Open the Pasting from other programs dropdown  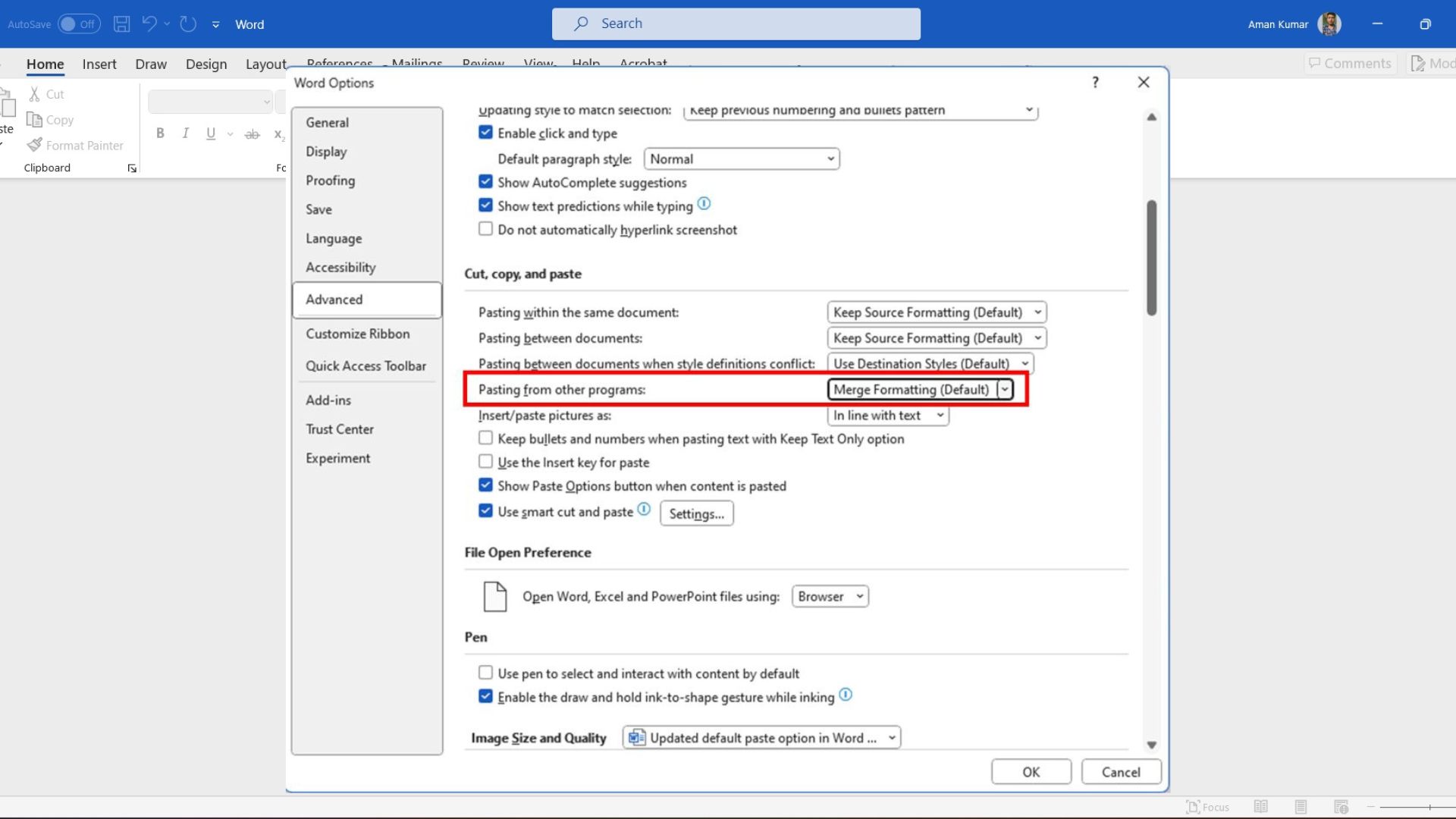point(1005,389)
